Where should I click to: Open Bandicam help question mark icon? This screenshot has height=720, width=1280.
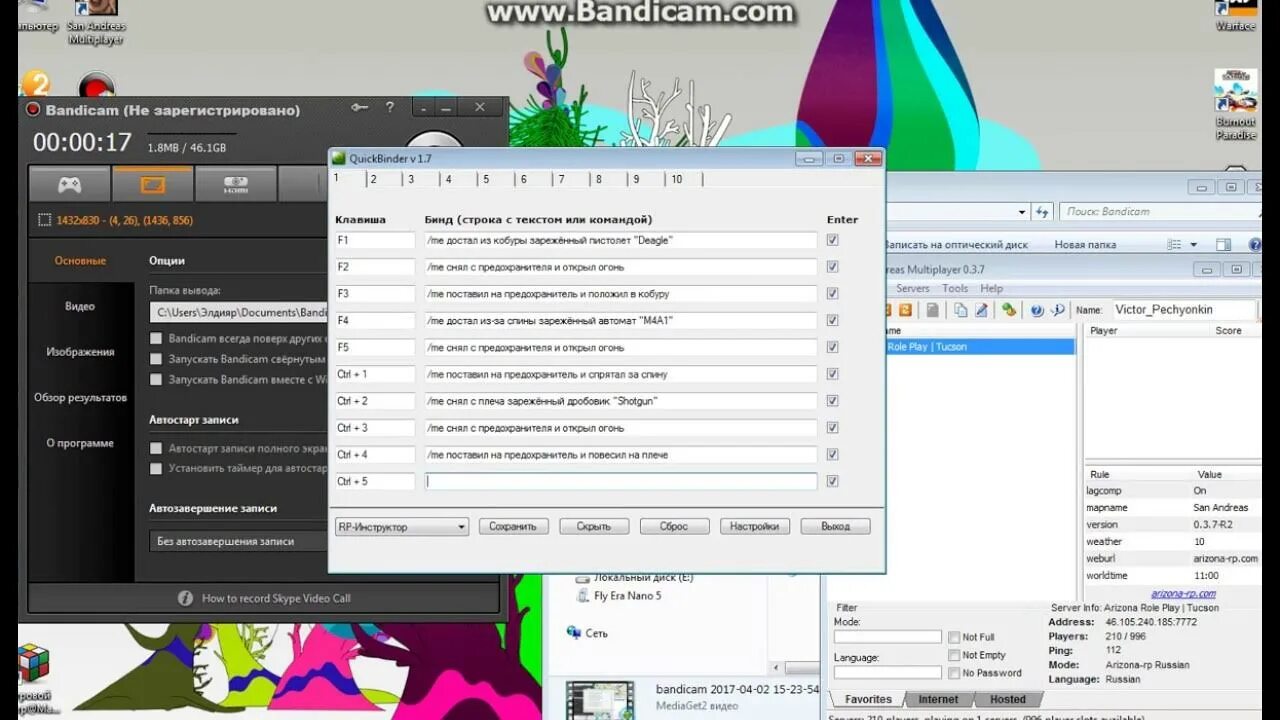[390, 108]
